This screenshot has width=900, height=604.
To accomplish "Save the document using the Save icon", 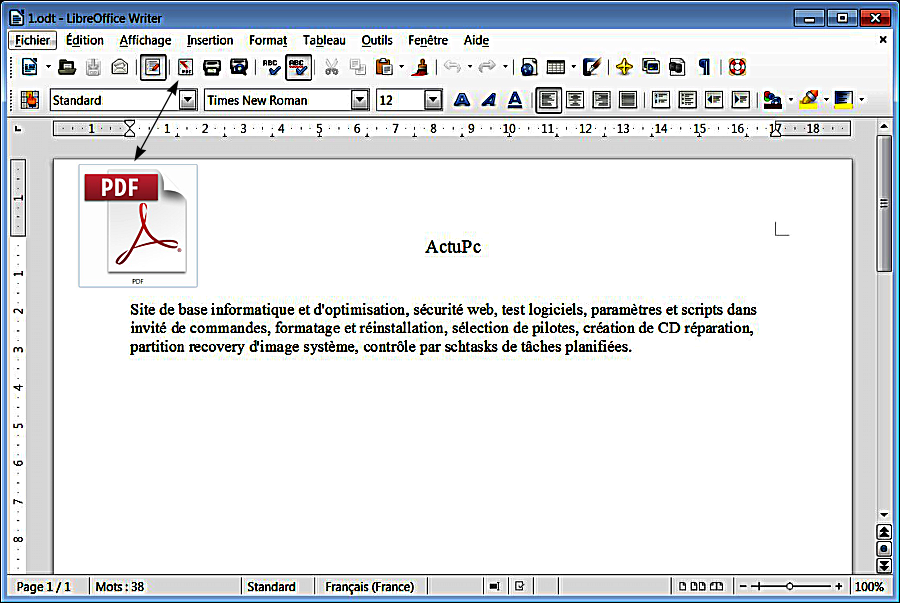I will (x=93, y=67).
